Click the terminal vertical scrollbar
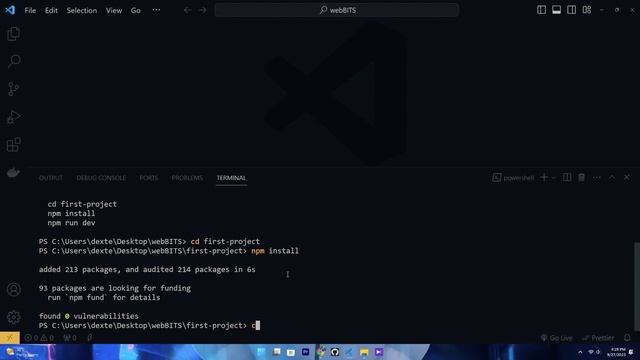 coord(637,287)
